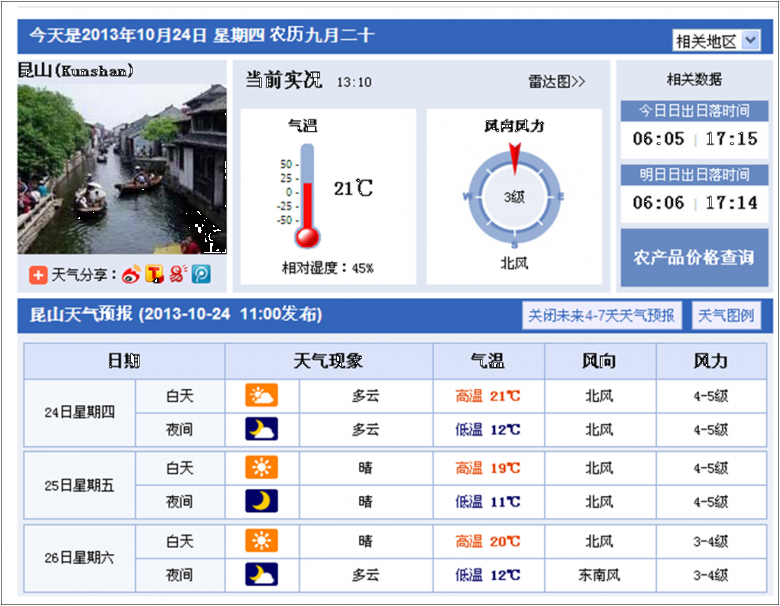The height and width of the screenshot is (606, 780).
Task: Click the 25日星期五 date cell
Action: (80, 485)
